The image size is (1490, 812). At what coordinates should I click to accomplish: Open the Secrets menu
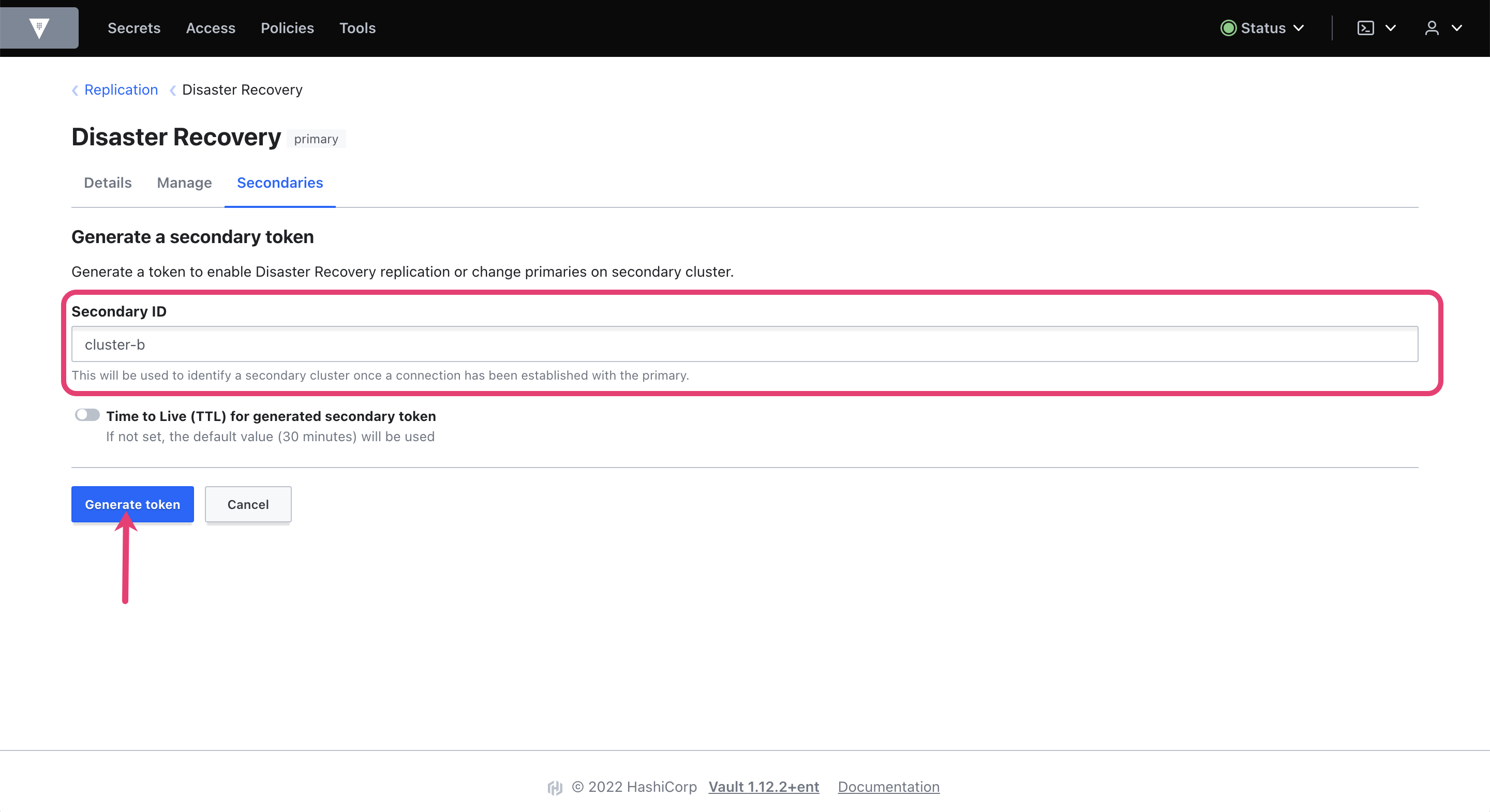click(133, 27)
